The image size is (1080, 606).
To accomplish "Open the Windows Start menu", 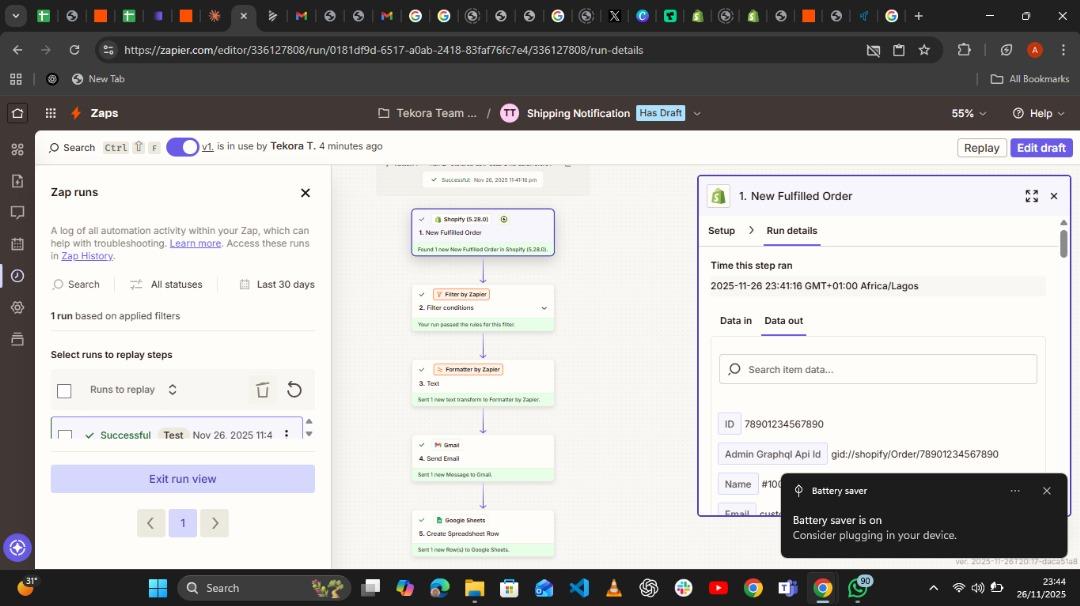I will click(158, 587).
